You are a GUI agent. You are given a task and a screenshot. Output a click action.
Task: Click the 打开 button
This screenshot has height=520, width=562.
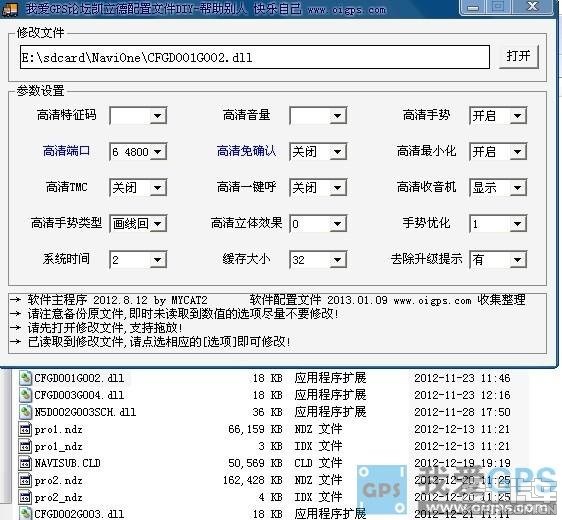[519, 56]
